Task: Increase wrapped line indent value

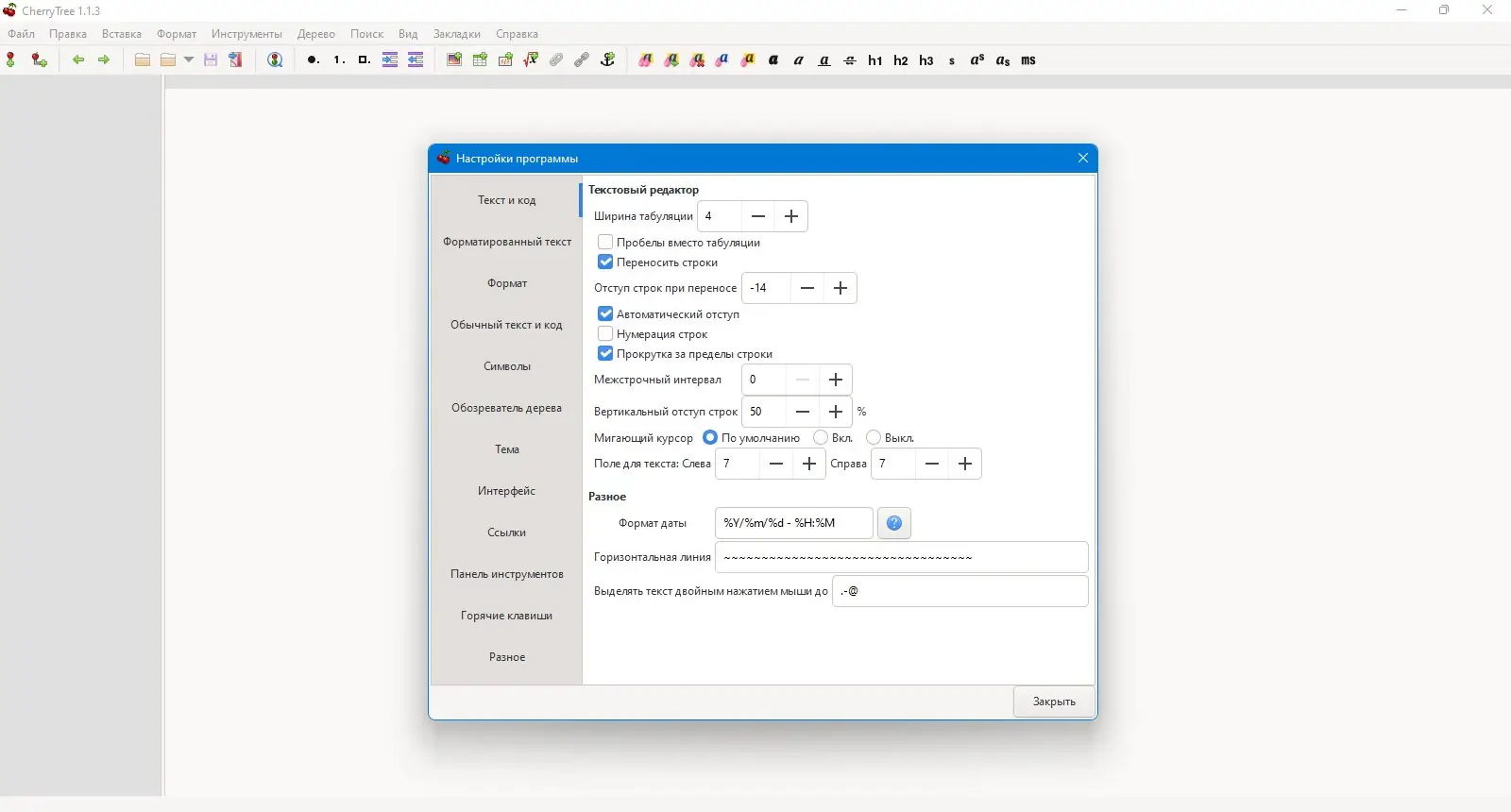Action: point(840,288)
